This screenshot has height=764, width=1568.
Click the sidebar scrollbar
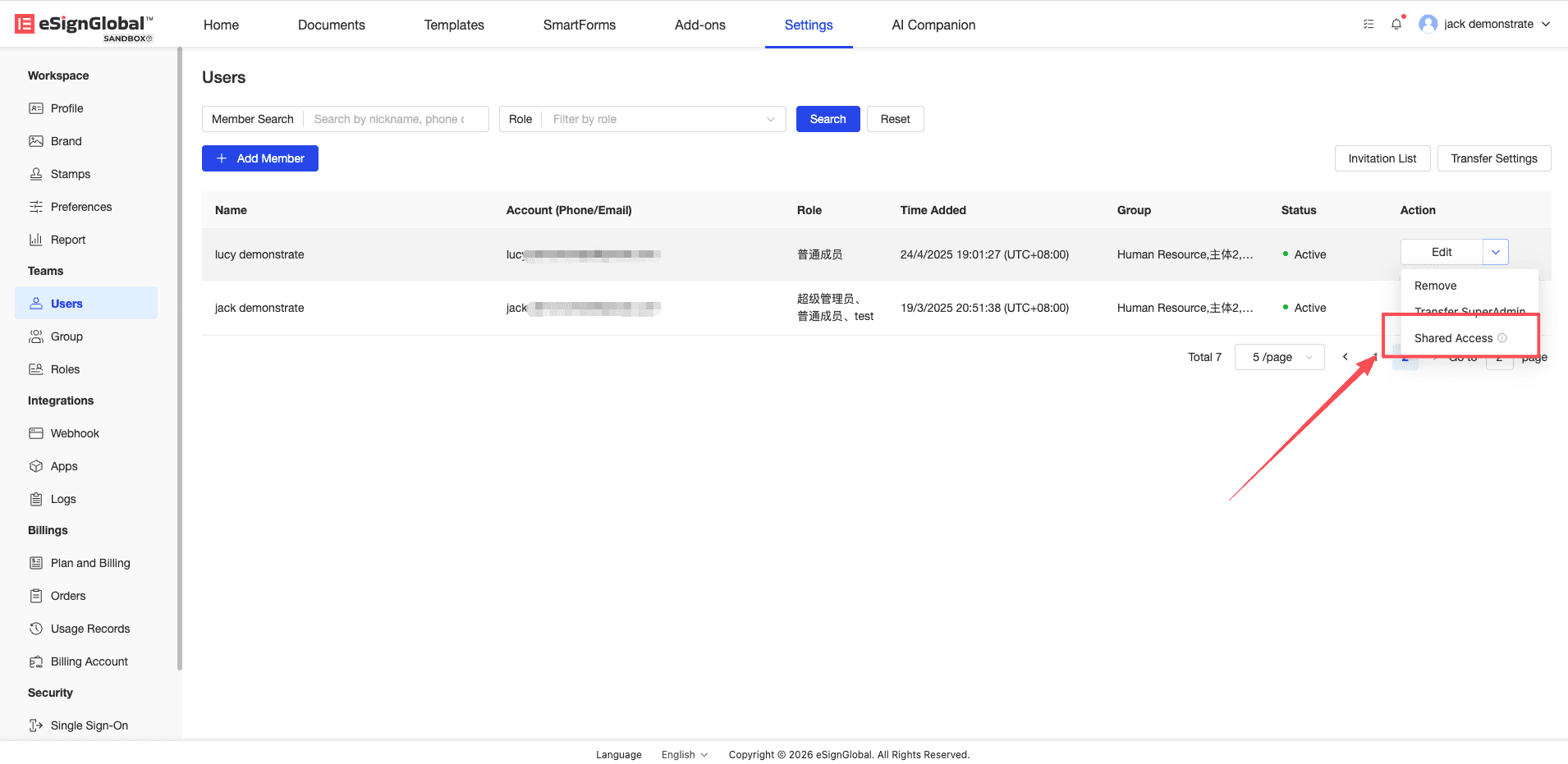(x=179, y=358)
